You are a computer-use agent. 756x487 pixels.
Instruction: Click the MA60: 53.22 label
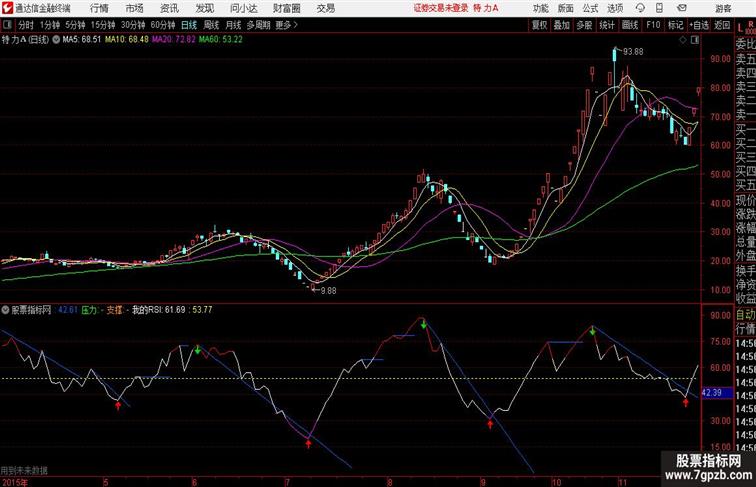[x=221, y=40]
